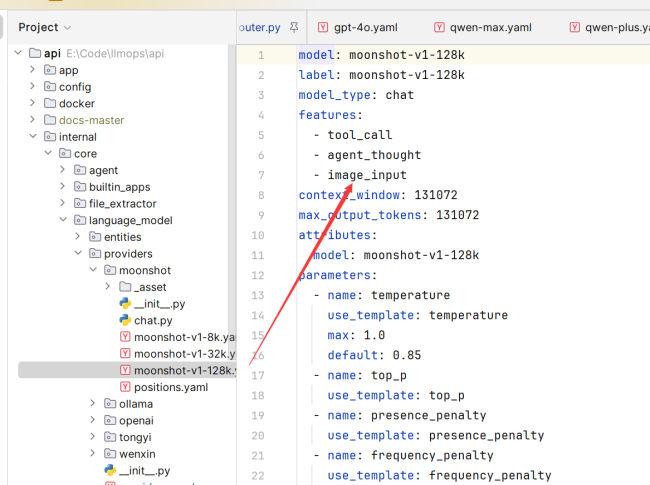Screen dimensions: 650x485
Task: Click the package folder icon beside builtin_apps
Action: [80, 187]
